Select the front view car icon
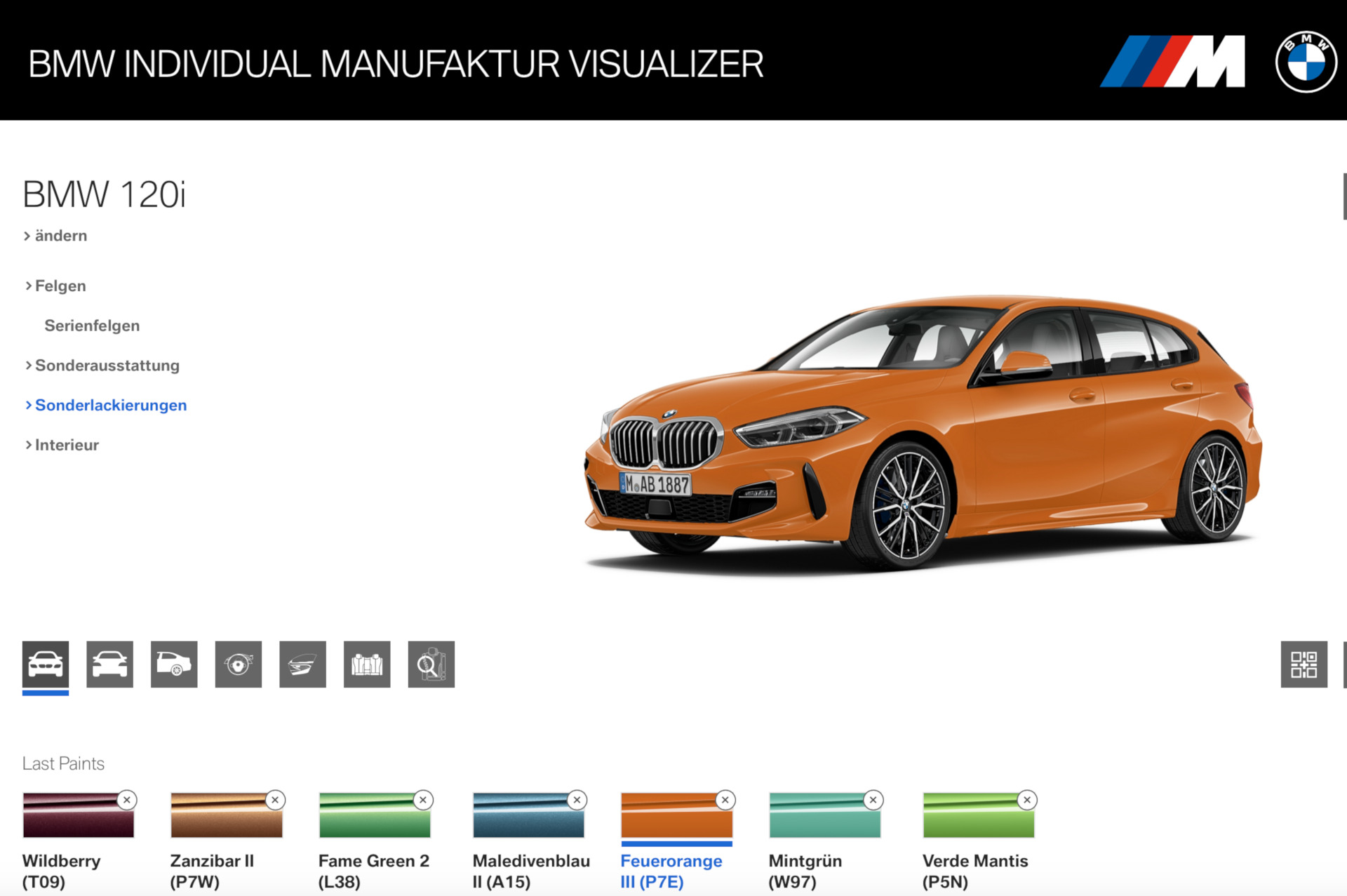The height and width of the screenshot is (896, 1347). point(46,664)
